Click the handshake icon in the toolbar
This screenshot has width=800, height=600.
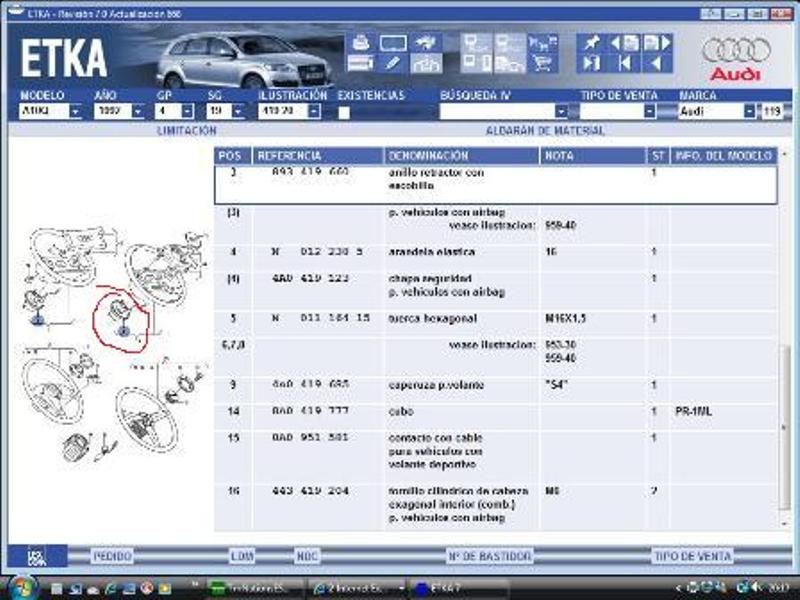[x=426, y=42]
